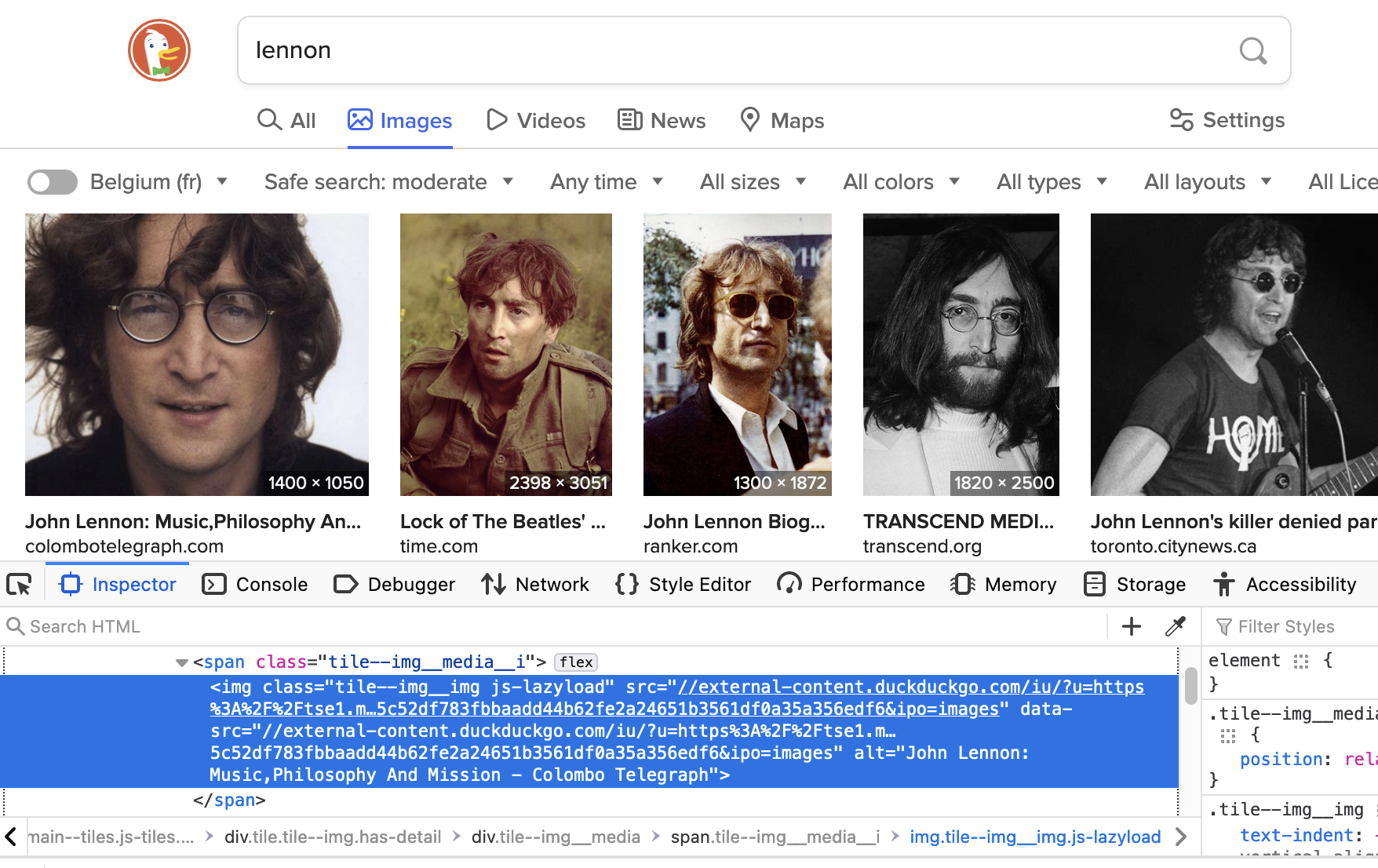Open the Any time filter dropdown
The width and height of the screenshot is (1378, 868).
pyautogui.click(x=607, y=182)
